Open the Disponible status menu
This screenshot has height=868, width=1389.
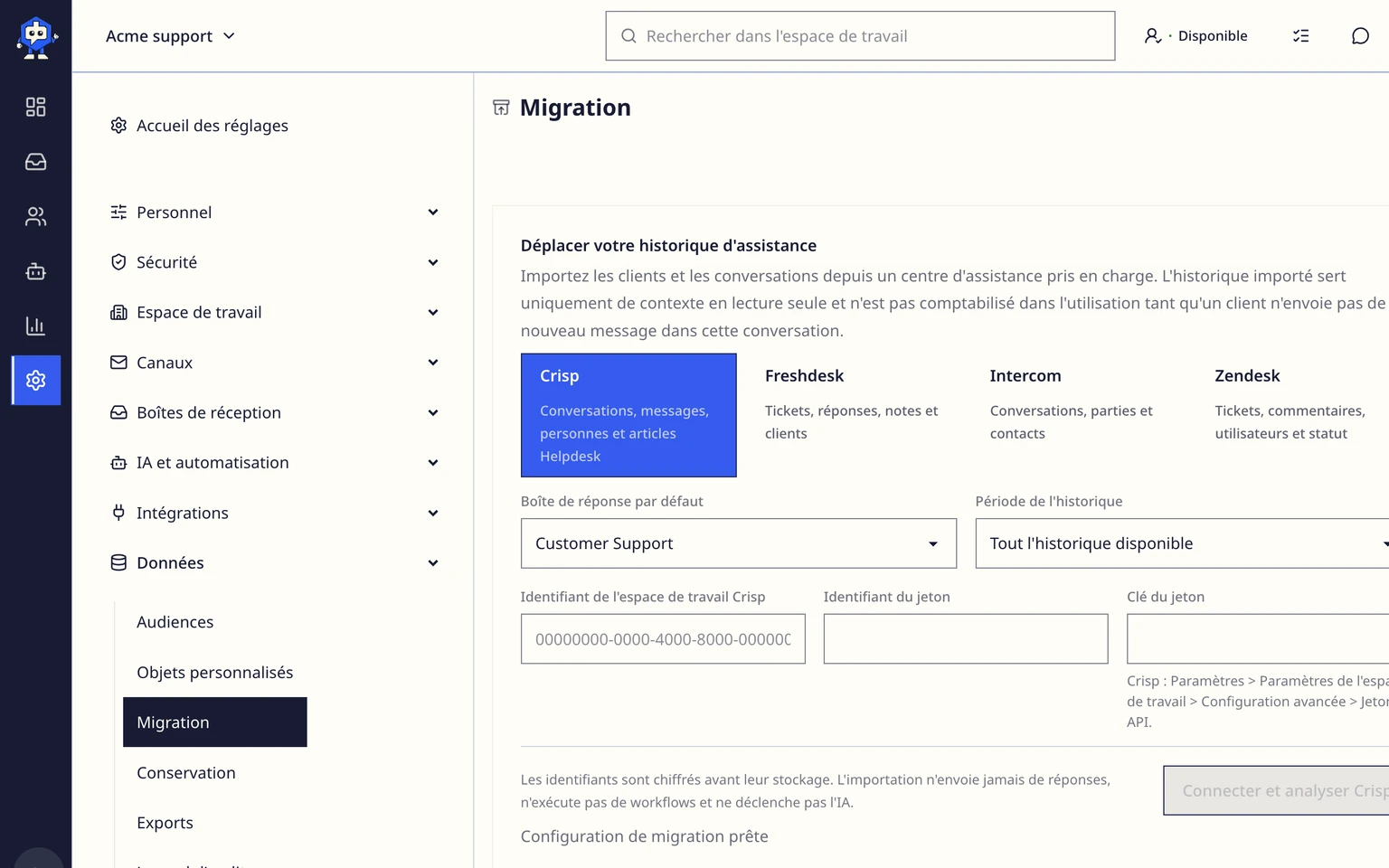pyautogui.click(x=1195, y=36)
